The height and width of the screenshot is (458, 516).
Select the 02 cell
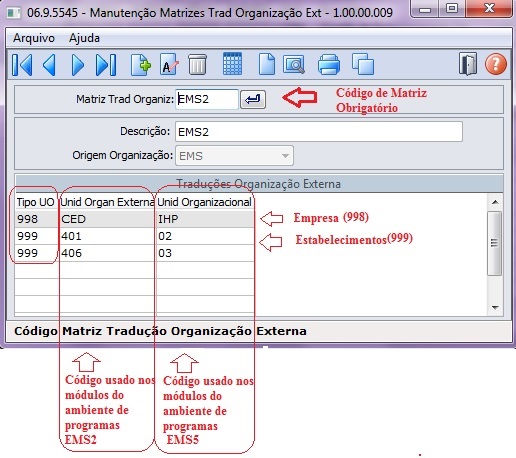pos(205,236)
